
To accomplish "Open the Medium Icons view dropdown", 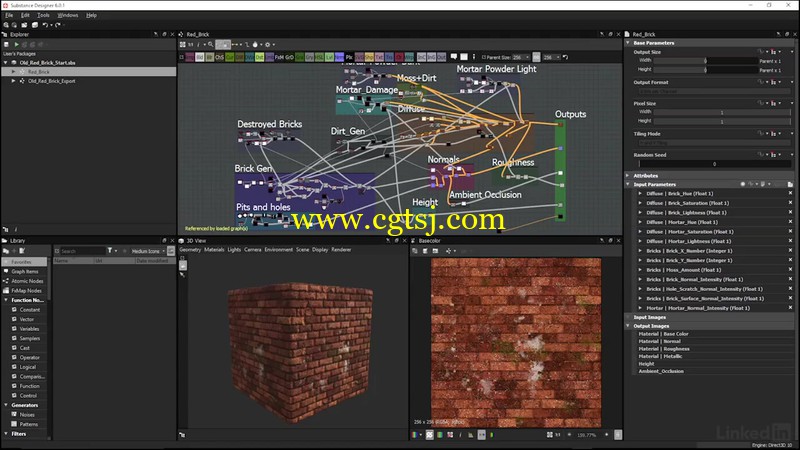I will coord(147,251).
